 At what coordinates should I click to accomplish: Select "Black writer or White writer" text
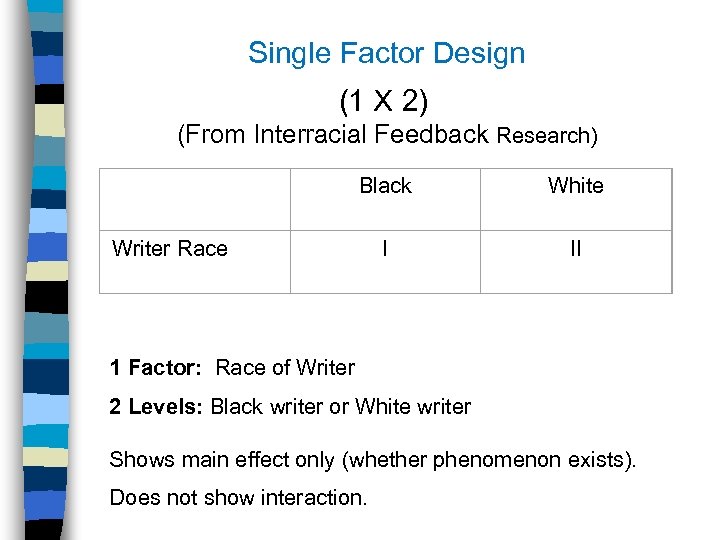(x=341, y=406)
